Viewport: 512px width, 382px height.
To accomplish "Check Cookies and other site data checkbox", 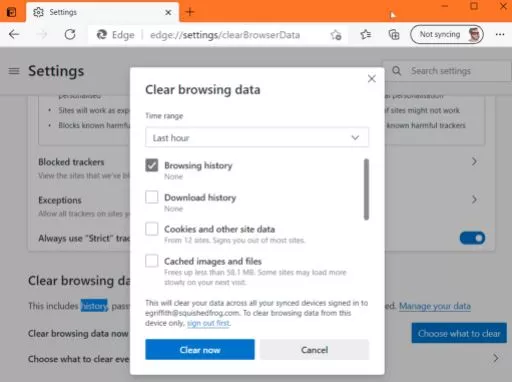I will 152,229.
